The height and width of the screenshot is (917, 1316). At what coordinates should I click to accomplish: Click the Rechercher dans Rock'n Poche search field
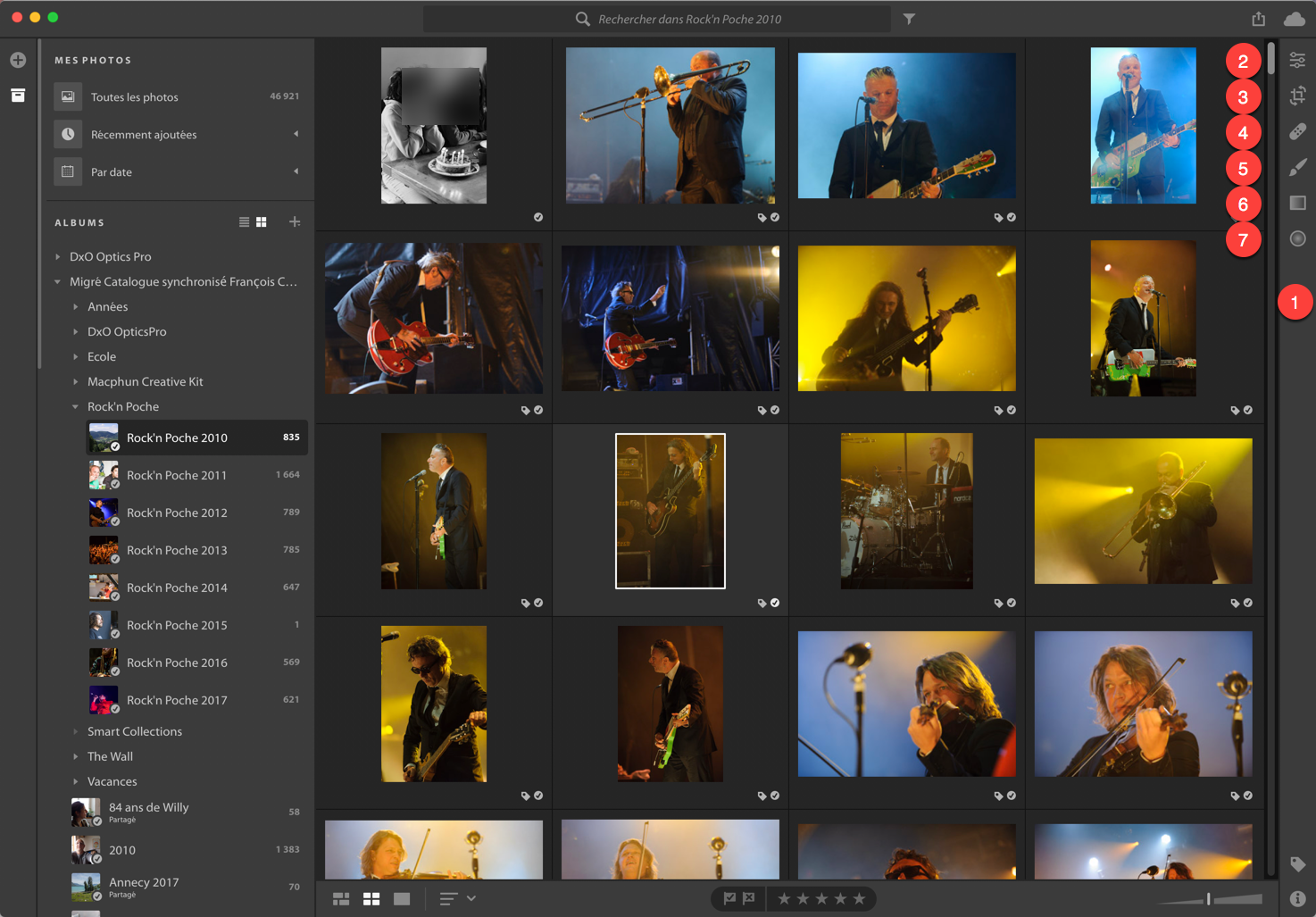point(657,19)
